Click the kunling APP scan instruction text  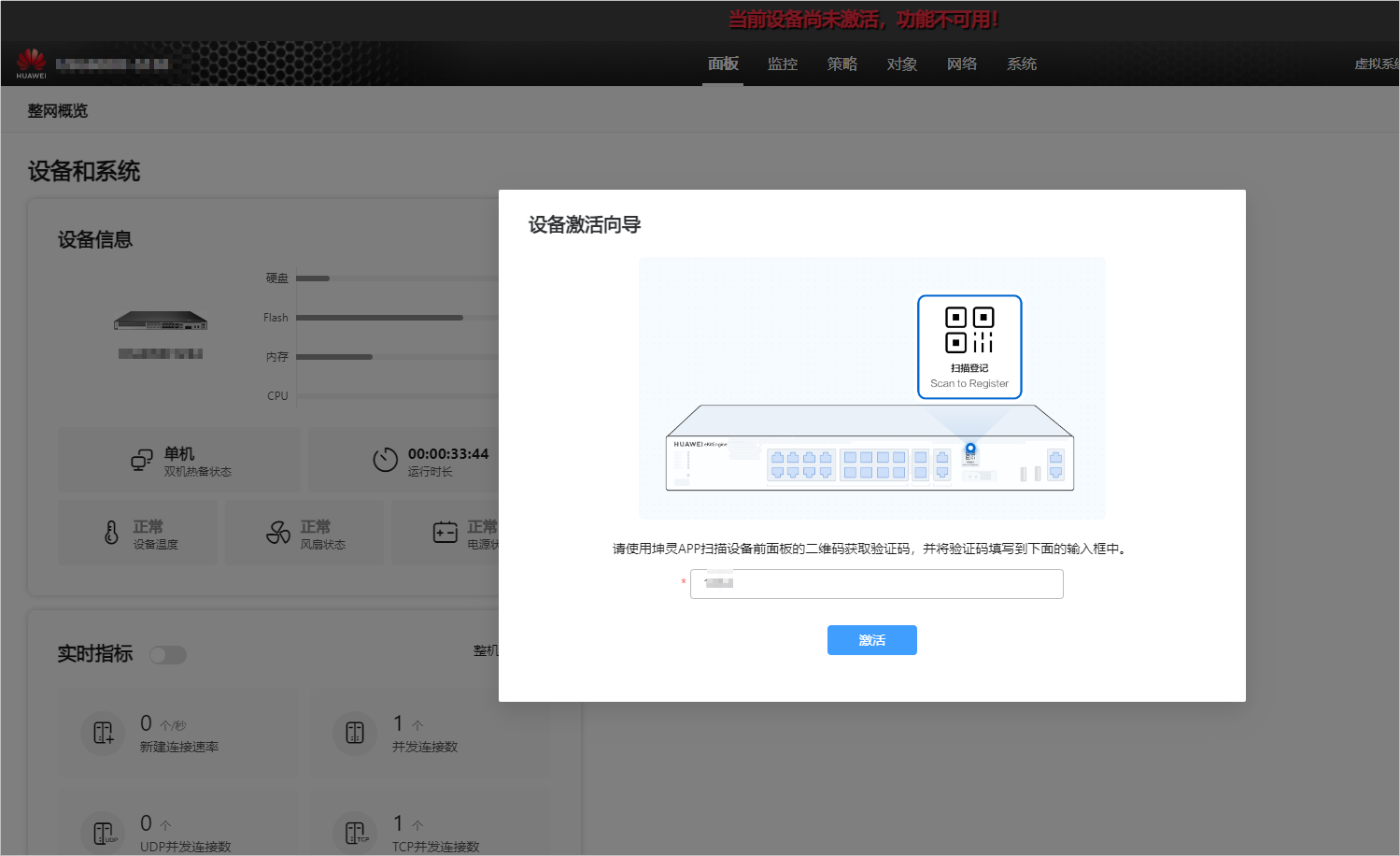[871, 549]
